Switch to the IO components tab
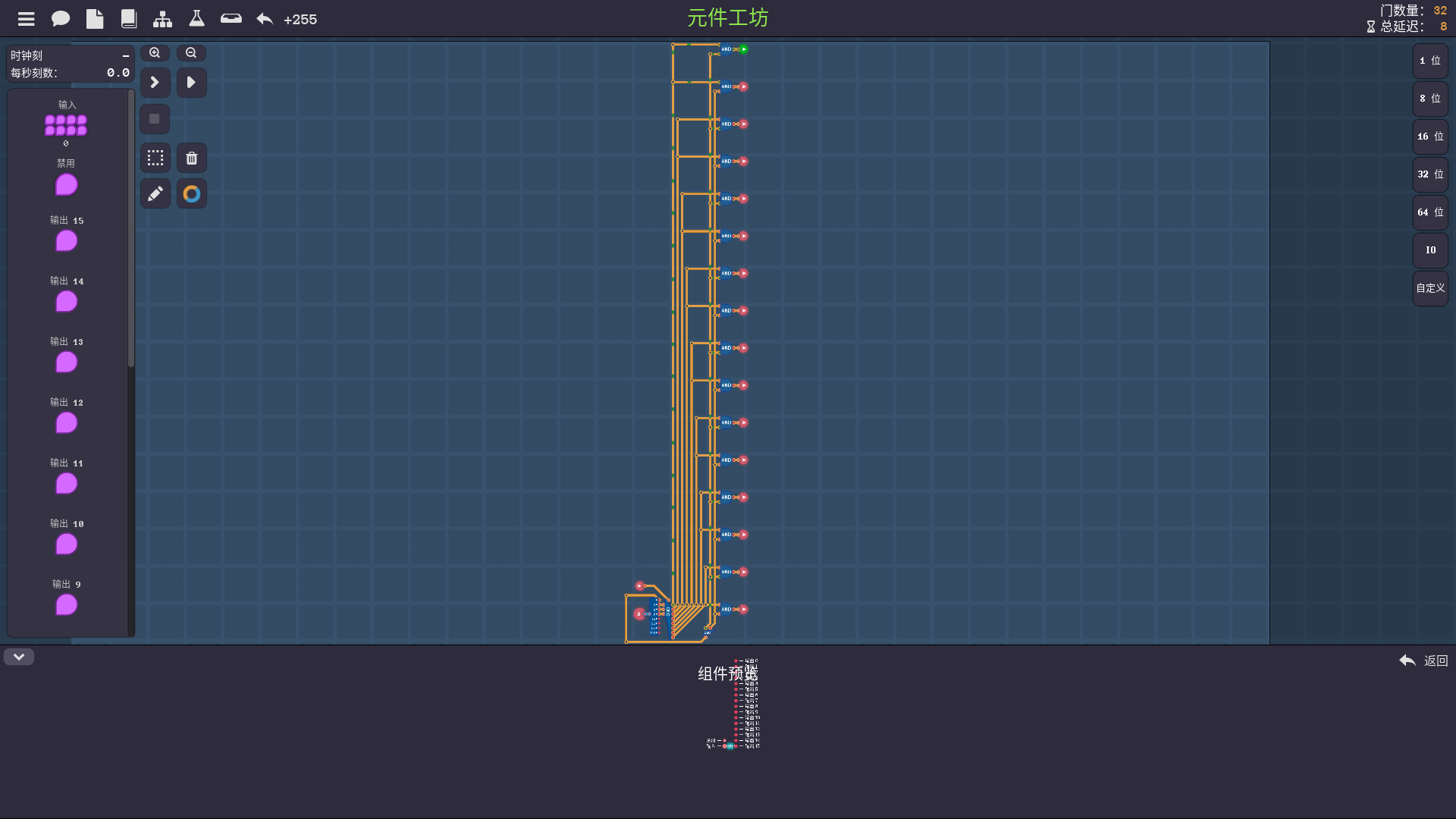This screenshot has height=819, width=1456. pos(1430,250)
